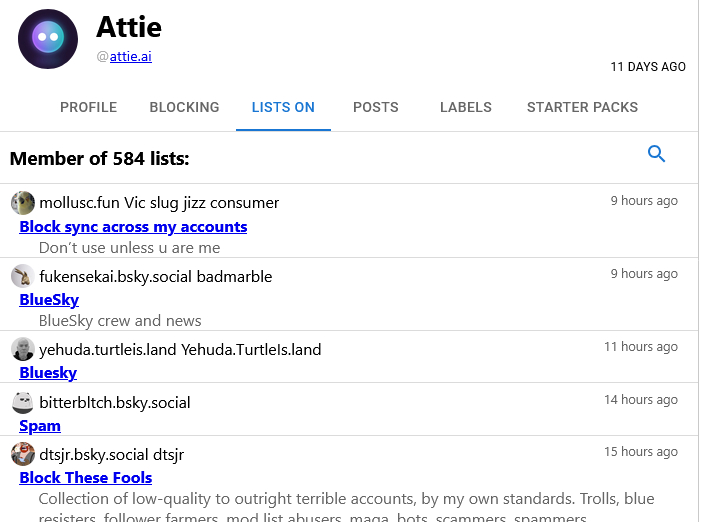Click yehuda.turtleis.land profile avatar
Viewport: 703px width, 522px height.
coord(23,349)
